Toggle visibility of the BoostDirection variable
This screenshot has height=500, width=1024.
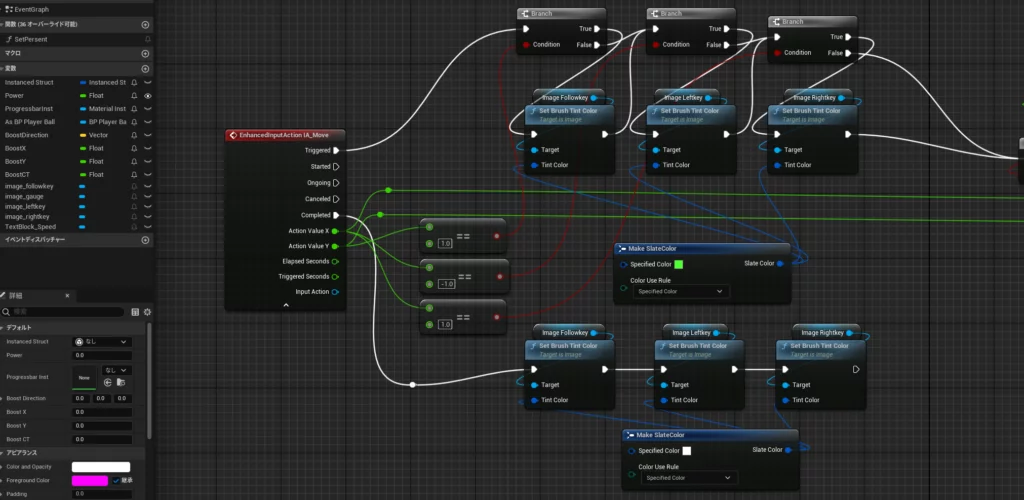coord(148,135)
